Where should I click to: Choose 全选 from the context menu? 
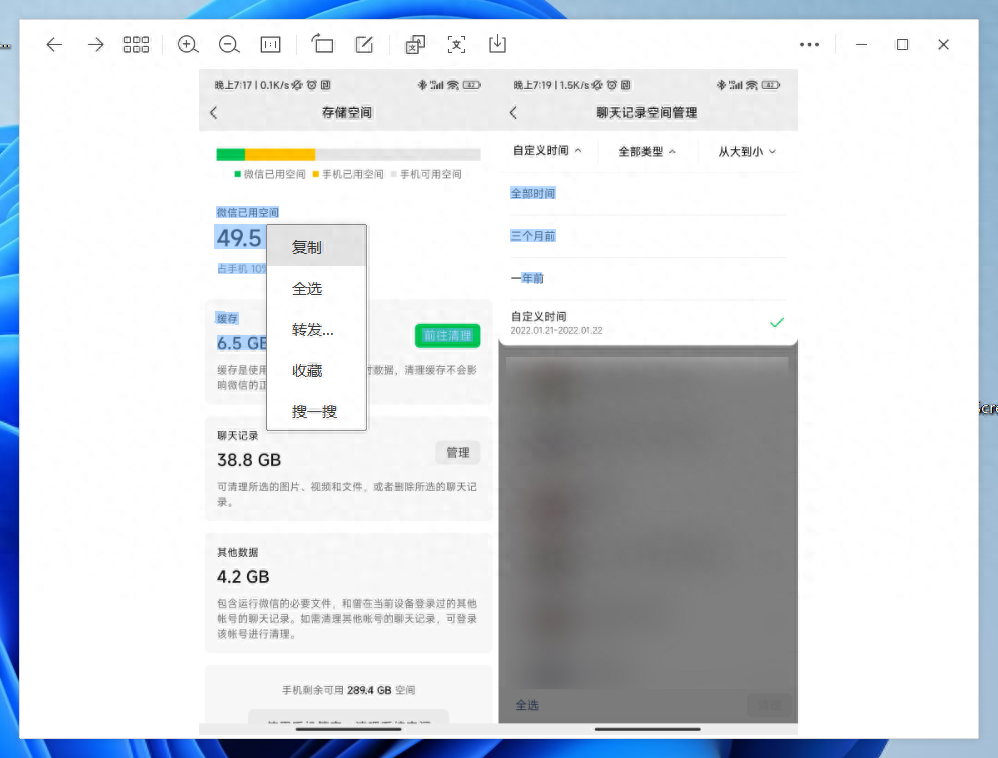pos(307,289)
